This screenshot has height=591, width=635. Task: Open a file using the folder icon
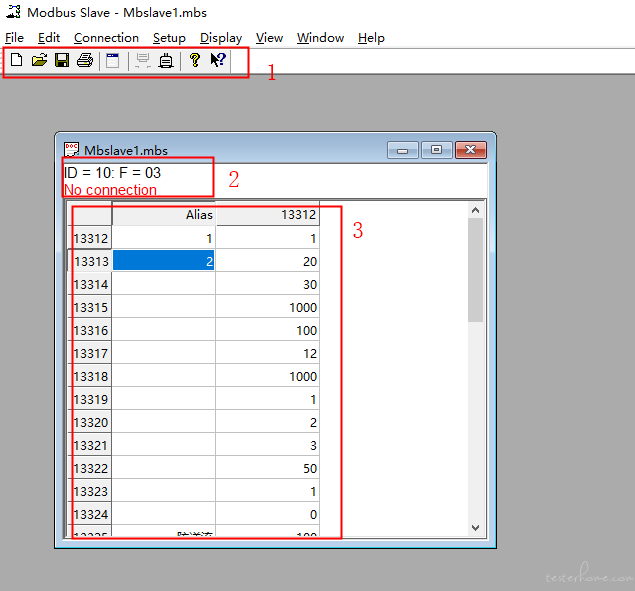pyautogui.click(x=40, y=60)
